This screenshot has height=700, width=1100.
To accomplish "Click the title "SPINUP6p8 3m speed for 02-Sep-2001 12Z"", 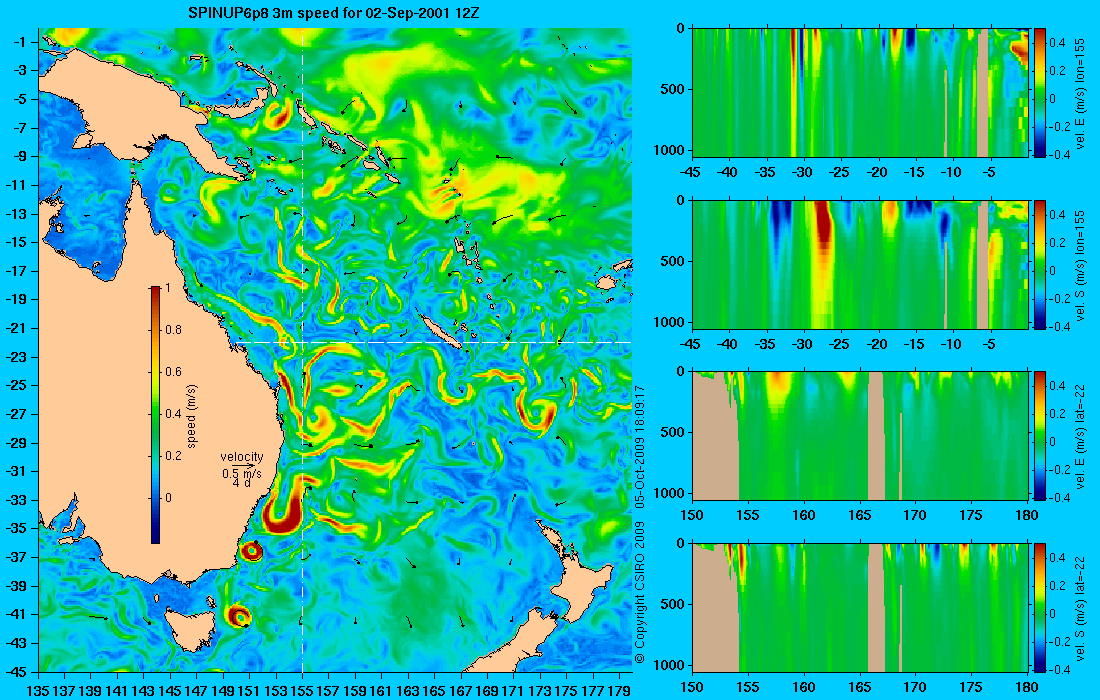I will pyautogui.click(x=333, y=13).
